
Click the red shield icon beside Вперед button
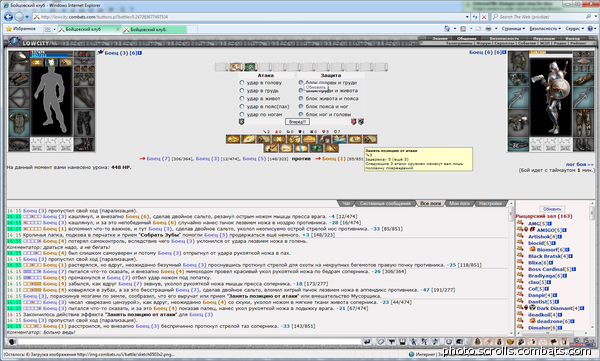[354, 122]
